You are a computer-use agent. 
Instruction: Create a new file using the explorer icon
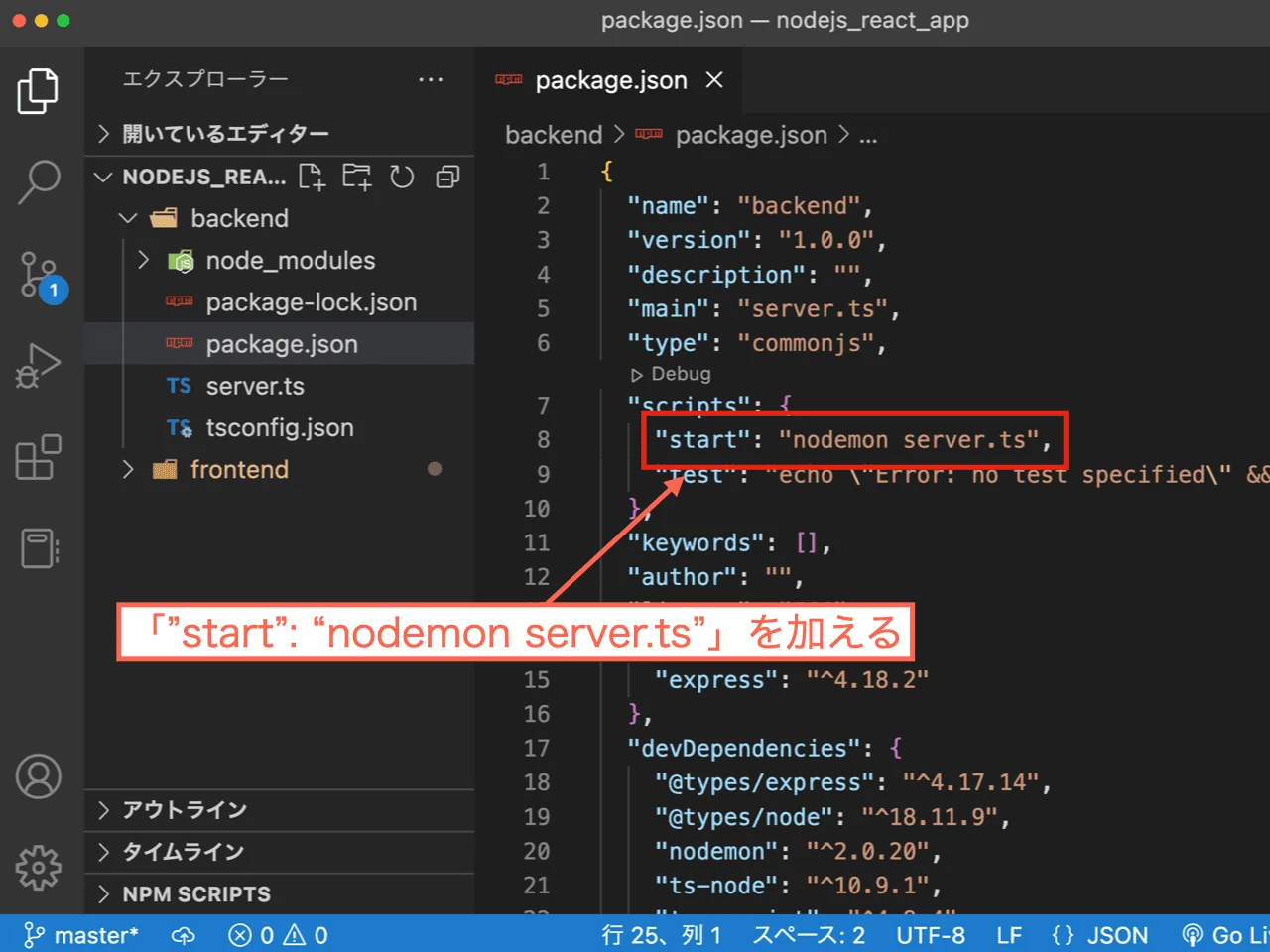[312, 177]
